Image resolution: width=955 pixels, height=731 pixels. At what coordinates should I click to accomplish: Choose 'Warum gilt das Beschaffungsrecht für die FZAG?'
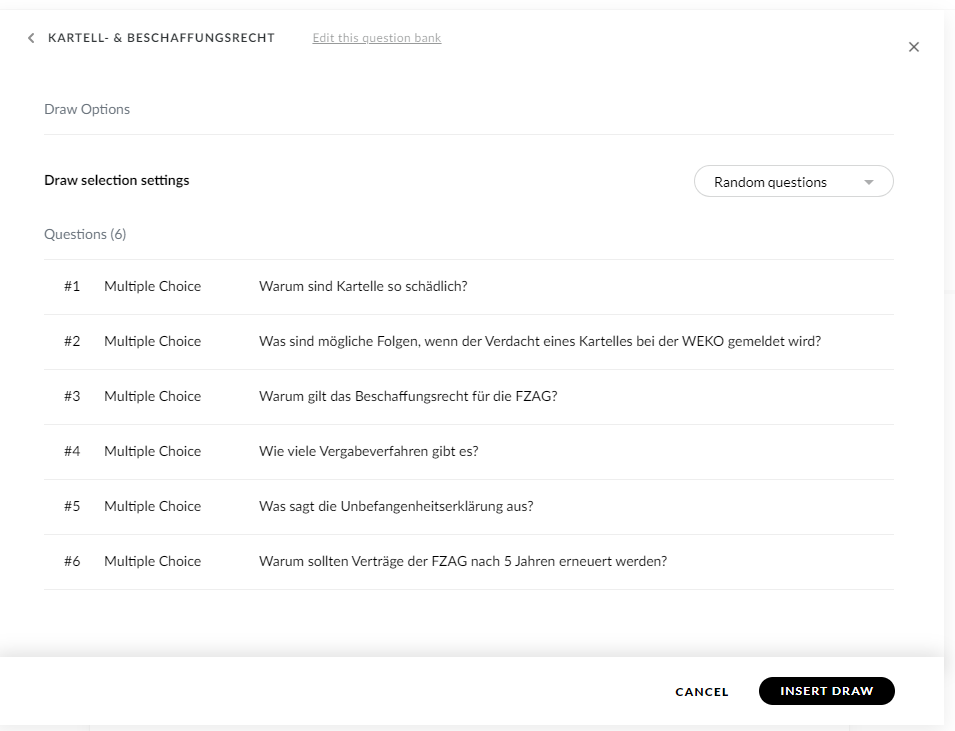point(408,396)
